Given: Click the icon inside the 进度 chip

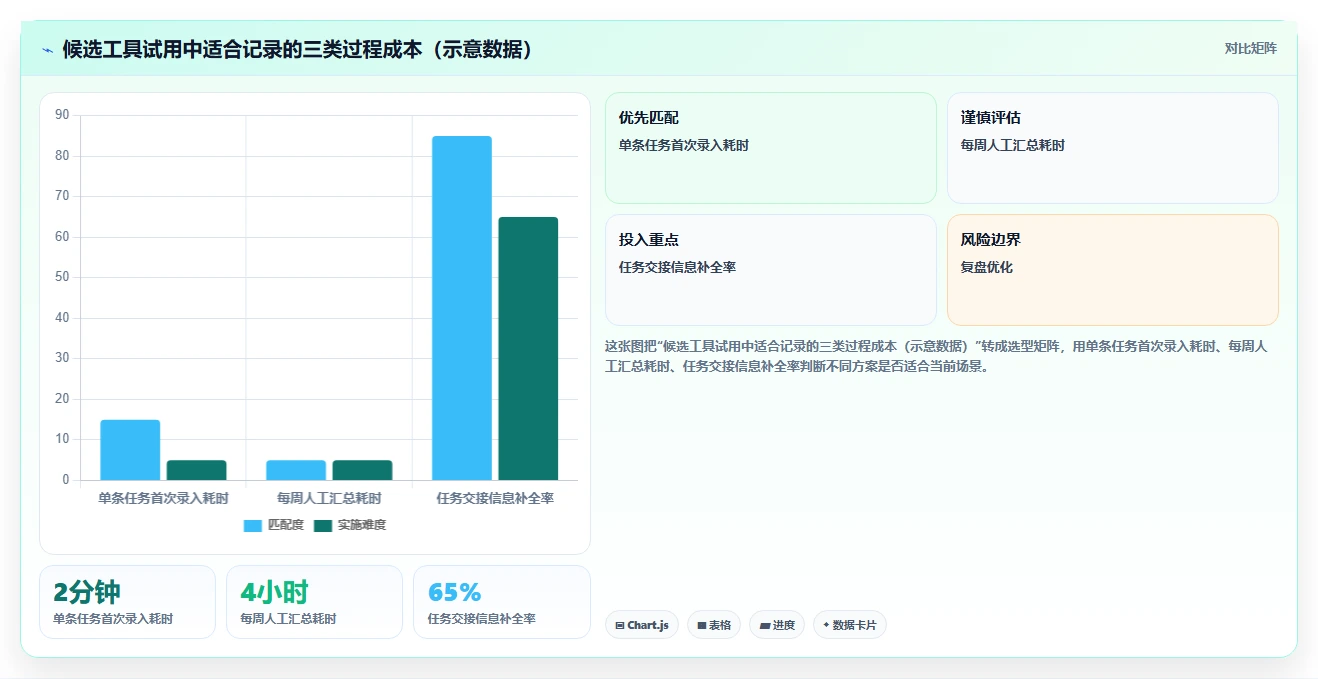Looking at the screenshot, I should coord(765,626).
